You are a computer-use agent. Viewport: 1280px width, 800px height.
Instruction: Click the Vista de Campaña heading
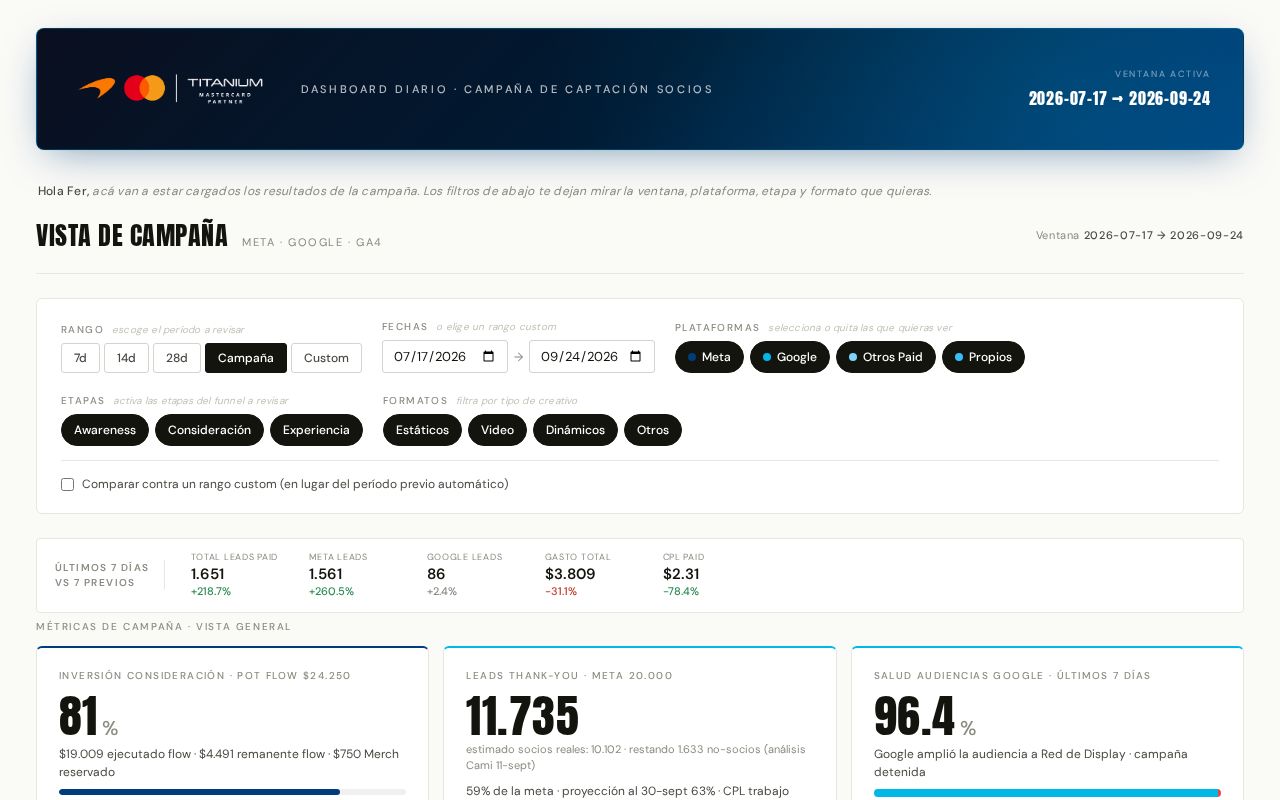[x=132, y=236]
